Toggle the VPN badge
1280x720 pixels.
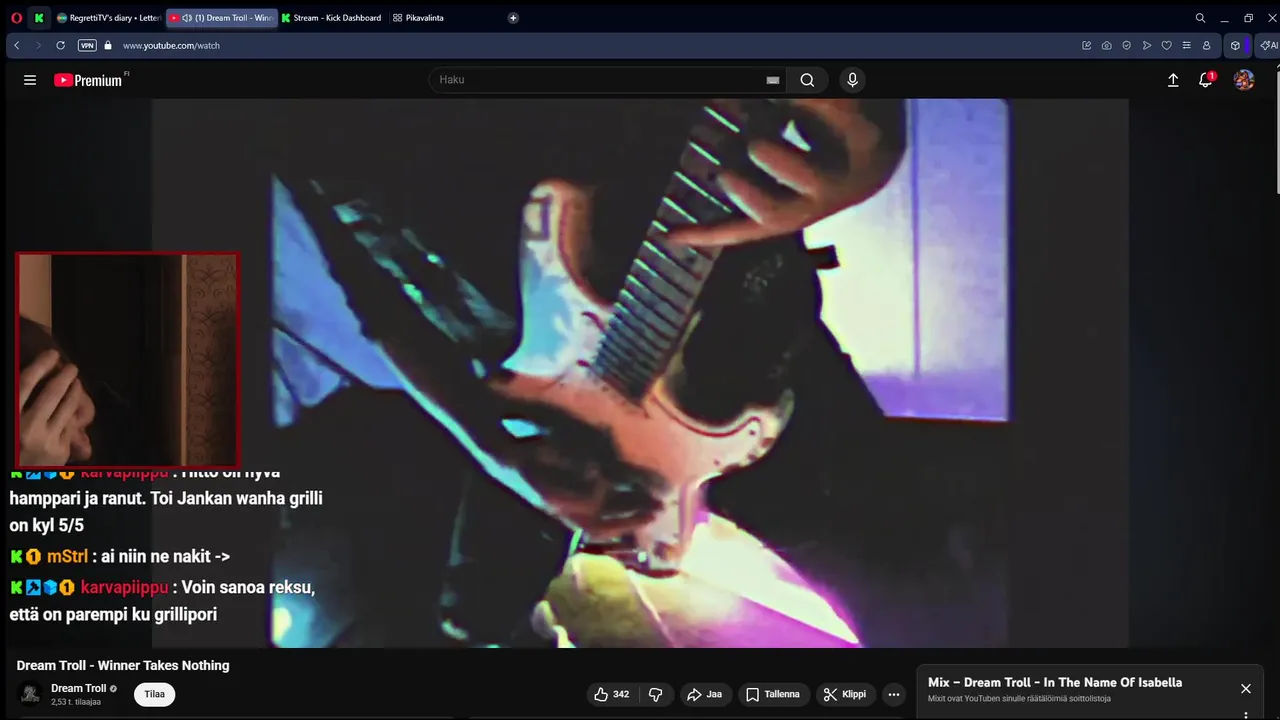(87, 45)
